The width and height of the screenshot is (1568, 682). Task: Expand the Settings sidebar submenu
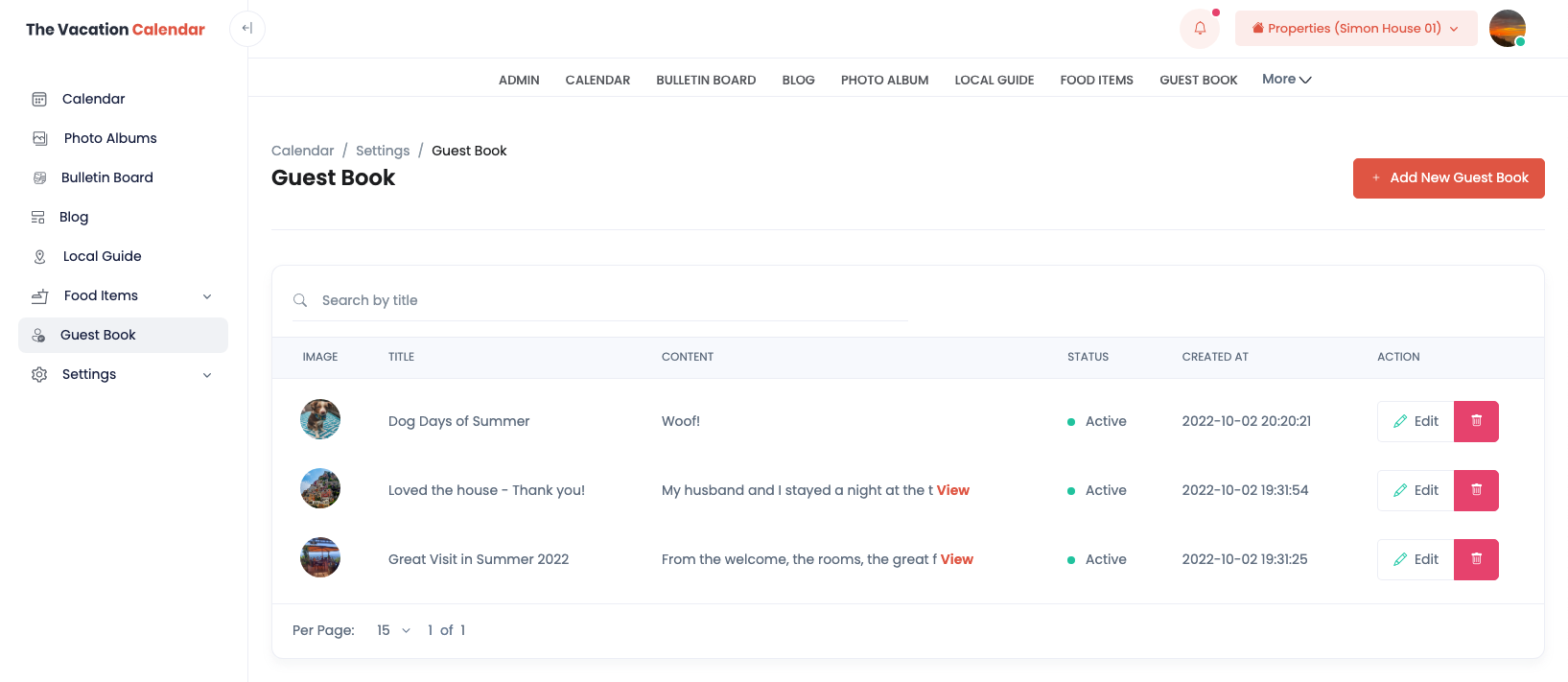(x=207, y=375)
